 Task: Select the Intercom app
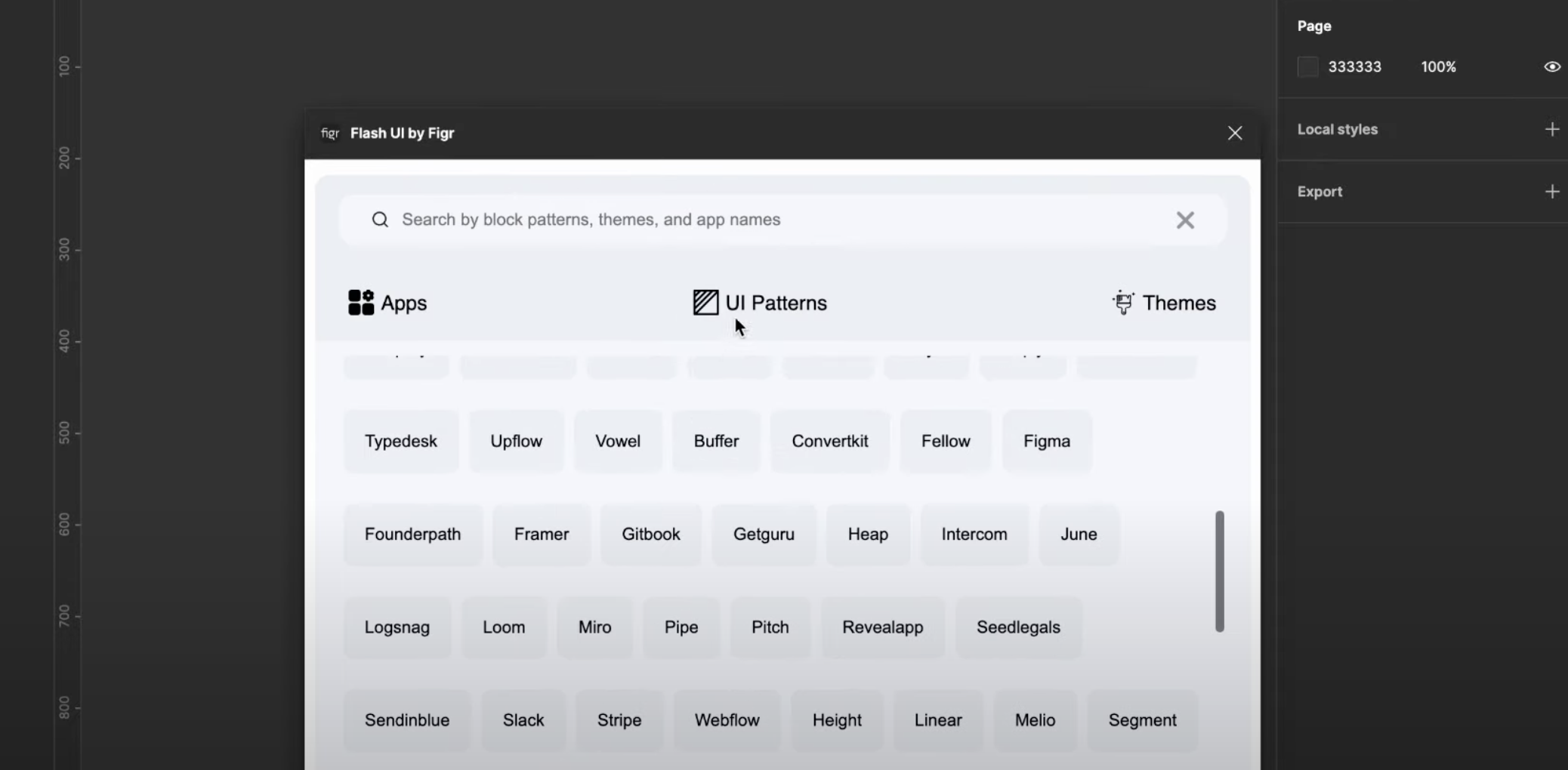pyautogui.click(x=974, y=534)
